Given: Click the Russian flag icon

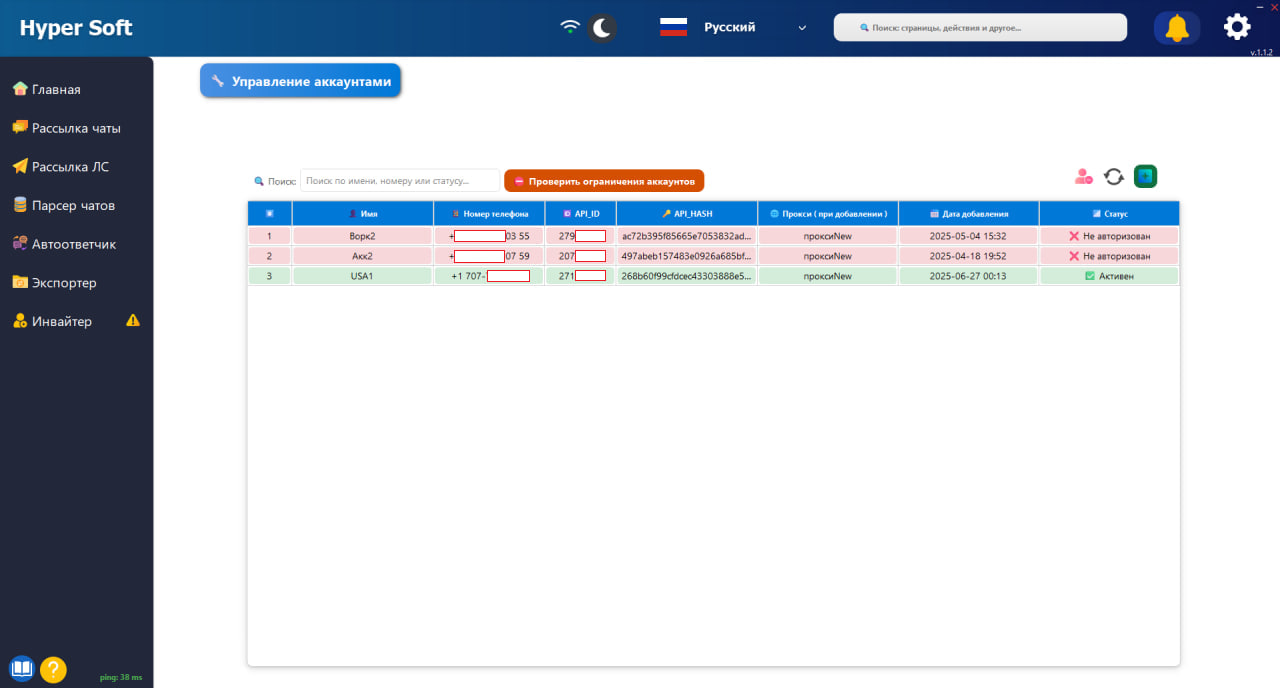Looking at the screenshot, I should (674, 28).
